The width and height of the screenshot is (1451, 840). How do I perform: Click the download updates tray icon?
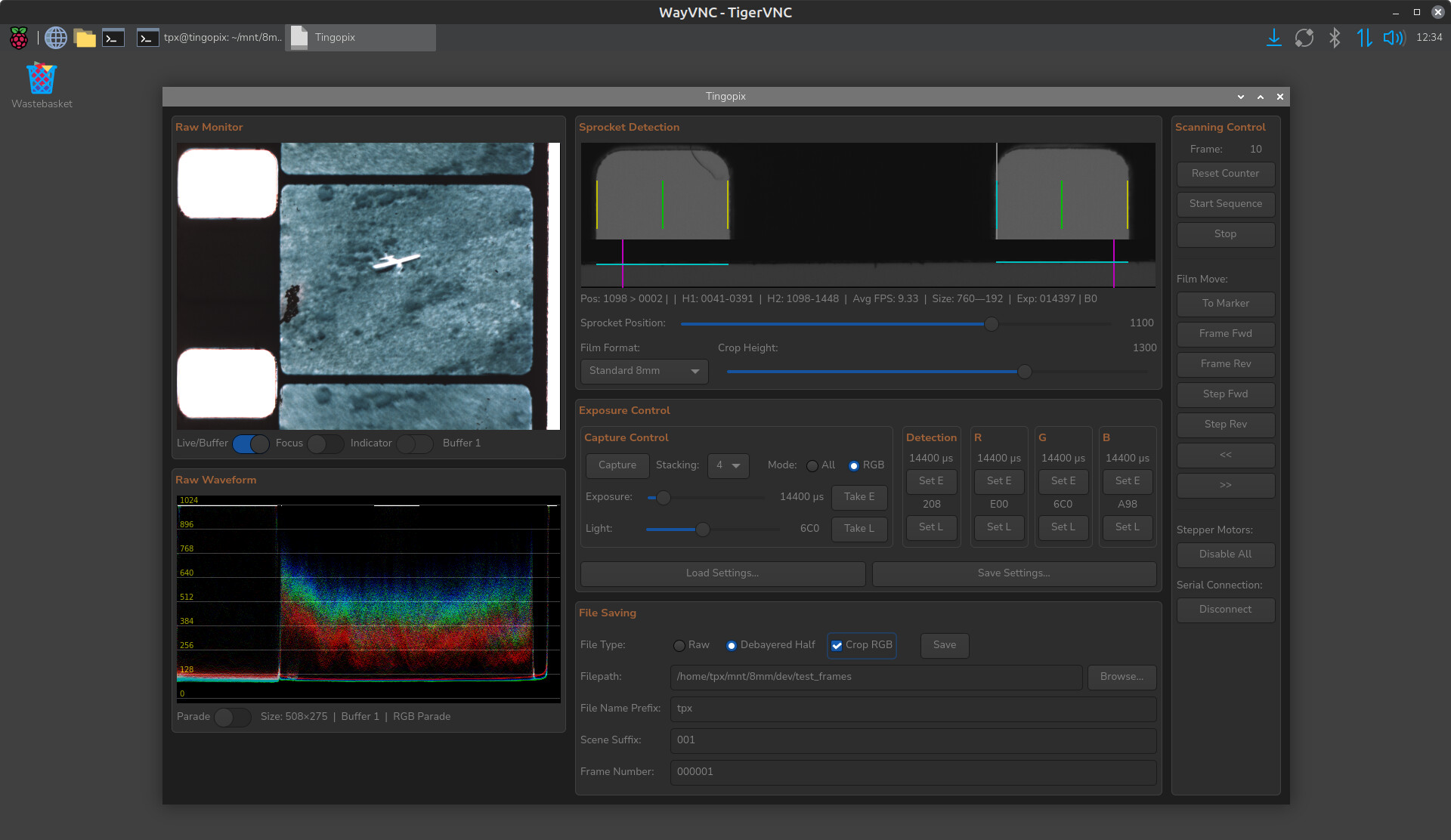tap(1273, 38)
